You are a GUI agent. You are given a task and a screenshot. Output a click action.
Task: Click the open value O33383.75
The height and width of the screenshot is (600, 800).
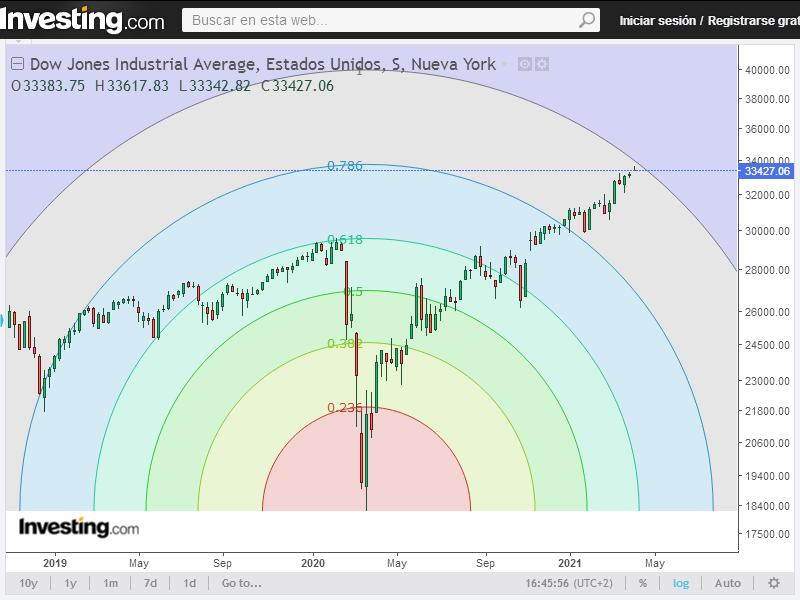(48, 86)
